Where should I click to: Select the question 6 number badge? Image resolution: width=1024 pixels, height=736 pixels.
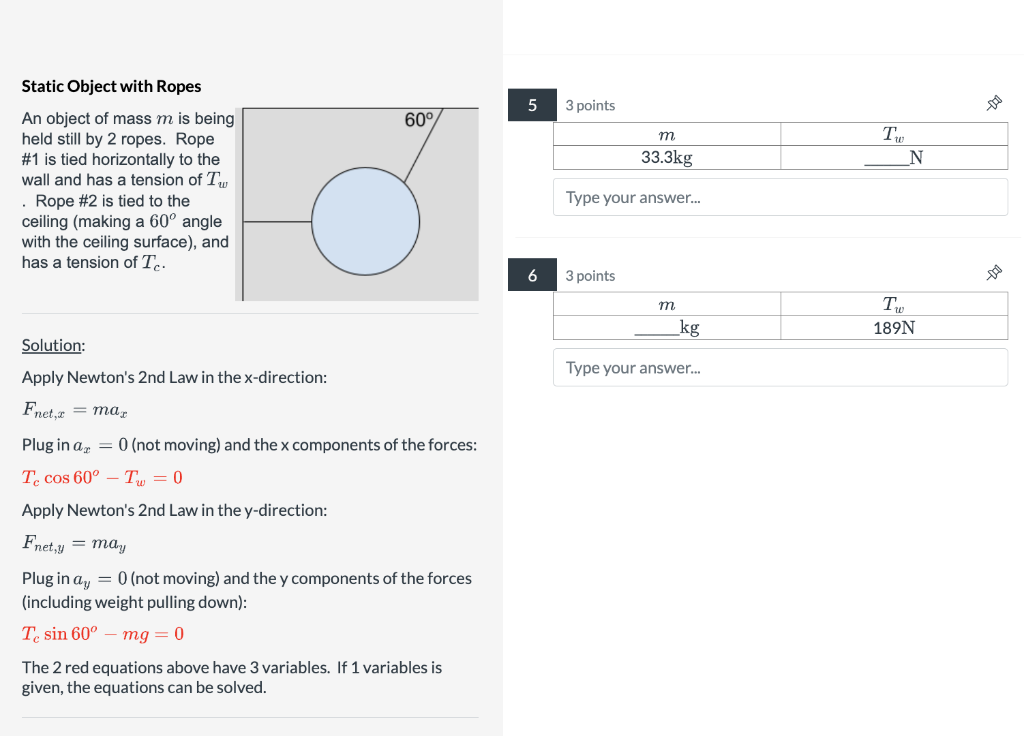pyautogui.click(x=532, y=275)
